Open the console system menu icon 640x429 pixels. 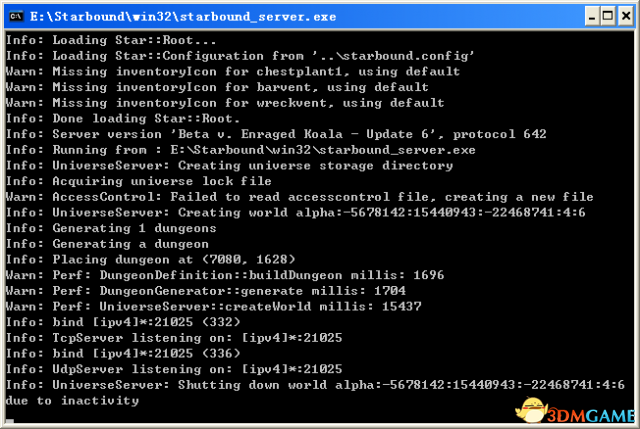pos(16,16)
